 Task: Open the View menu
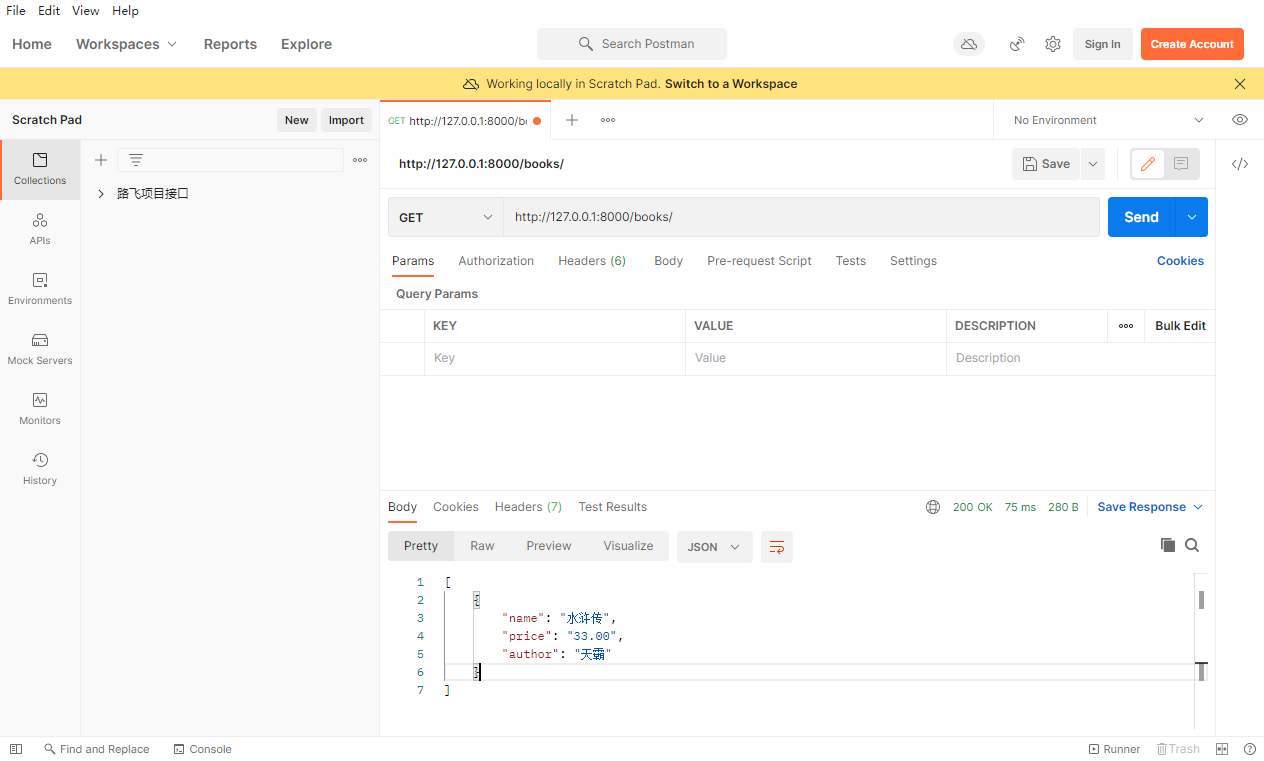85,11
